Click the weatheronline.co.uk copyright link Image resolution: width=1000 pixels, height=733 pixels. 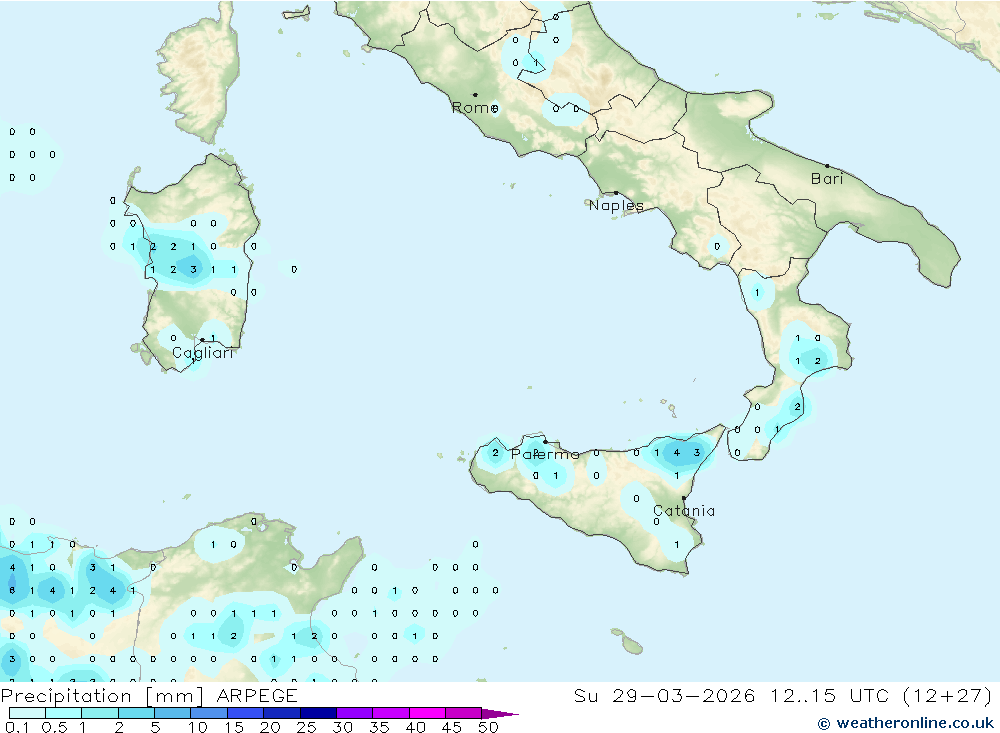click(x=906, y=723)
